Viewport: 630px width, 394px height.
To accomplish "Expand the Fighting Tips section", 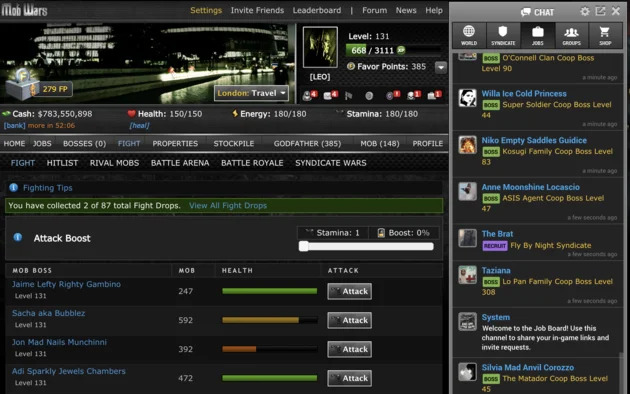I will (x=47, y=188).
